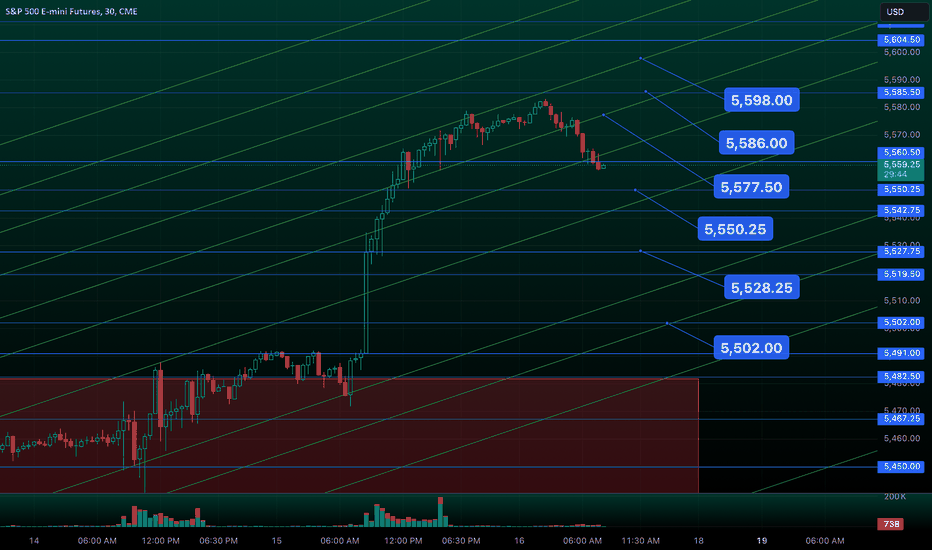Click the date 16 on the time axis
This screenshot has height=550, width=932.
519,540
